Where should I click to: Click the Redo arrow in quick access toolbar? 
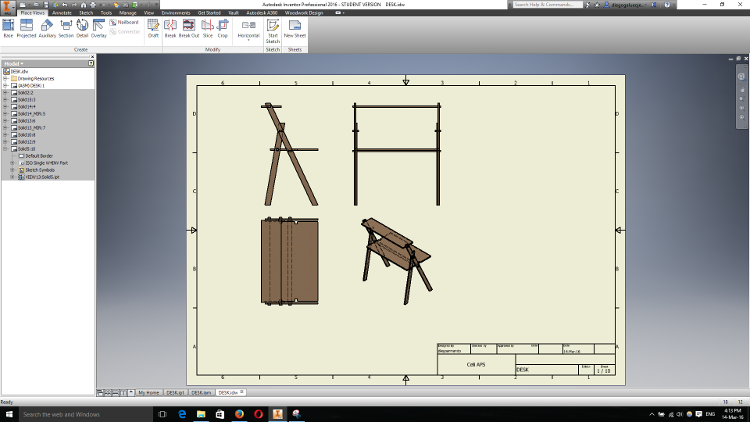tap(74, 5)
